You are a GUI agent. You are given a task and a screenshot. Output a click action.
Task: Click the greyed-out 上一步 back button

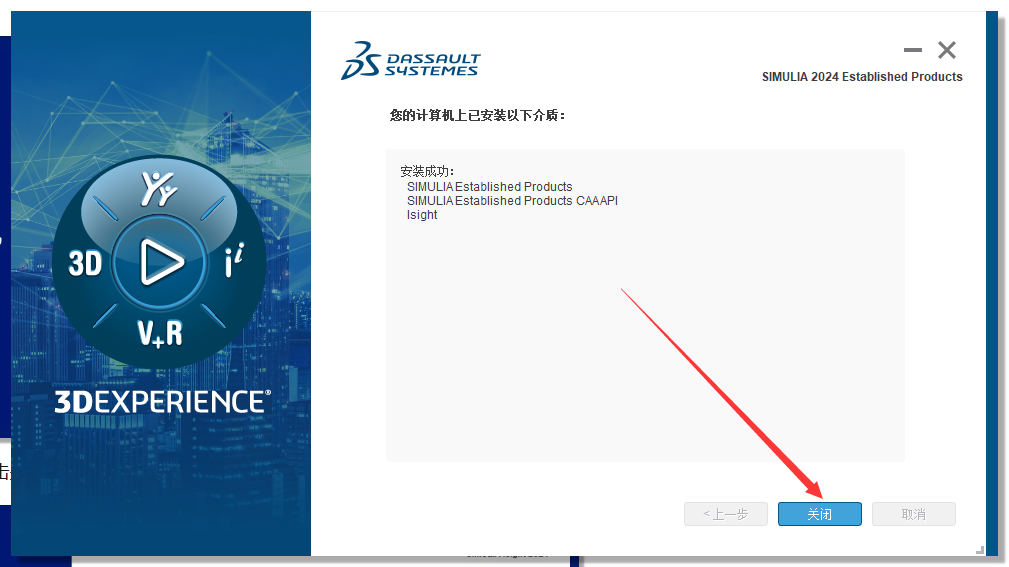point(725,514)
